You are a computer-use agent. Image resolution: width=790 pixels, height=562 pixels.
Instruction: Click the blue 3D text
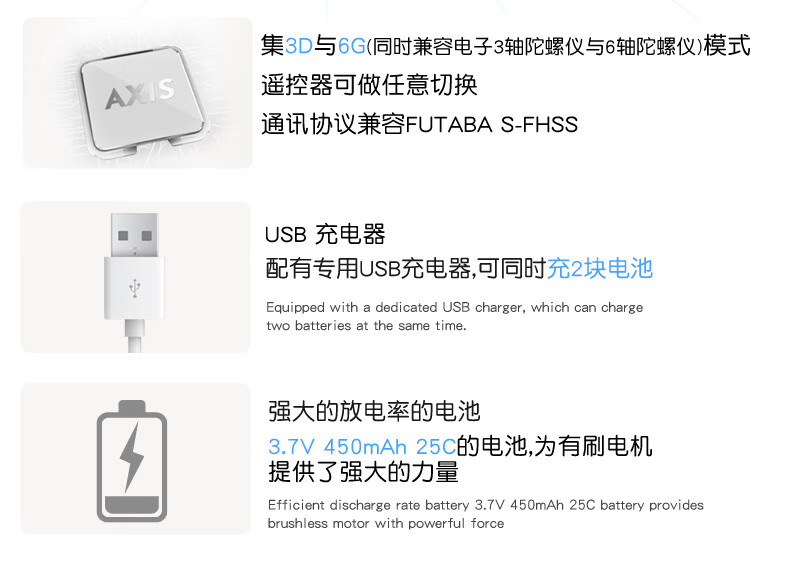click(x=299, y=46)
